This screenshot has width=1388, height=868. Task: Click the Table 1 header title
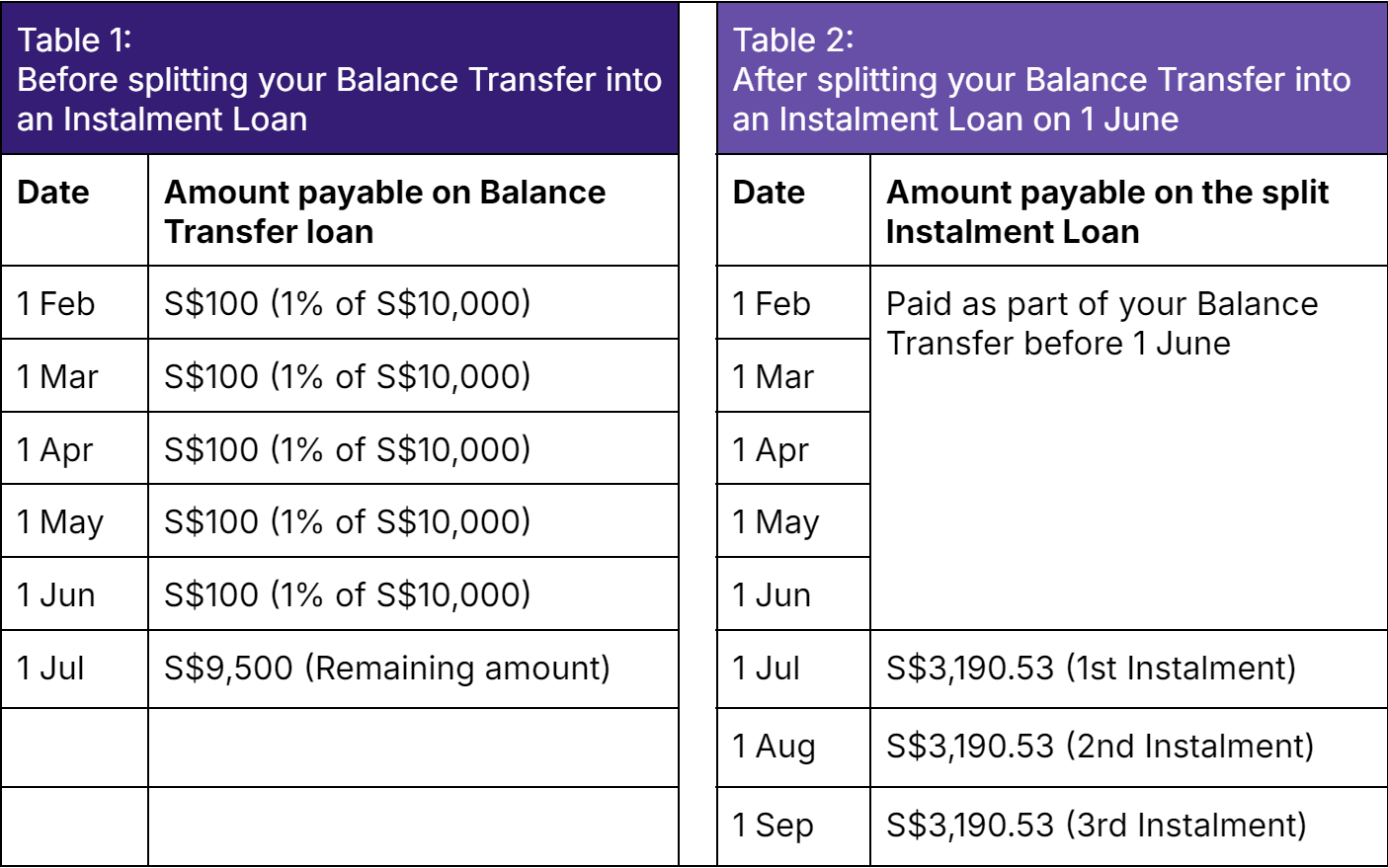[x=339, y=79]
